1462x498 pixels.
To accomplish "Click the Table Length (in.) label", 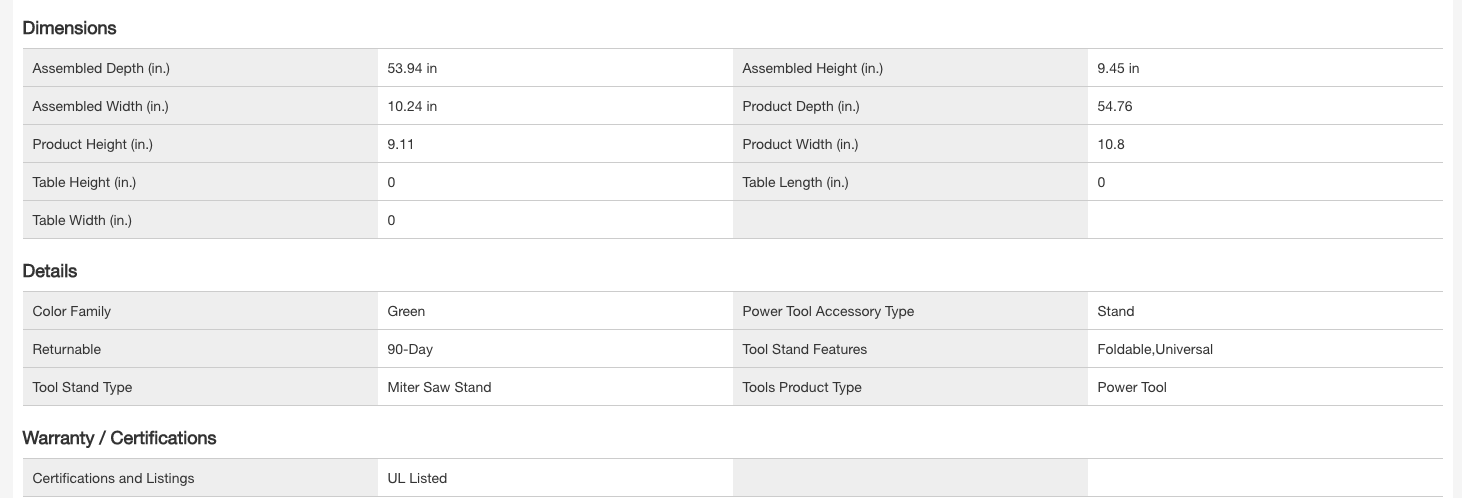I will click(795, 182).
